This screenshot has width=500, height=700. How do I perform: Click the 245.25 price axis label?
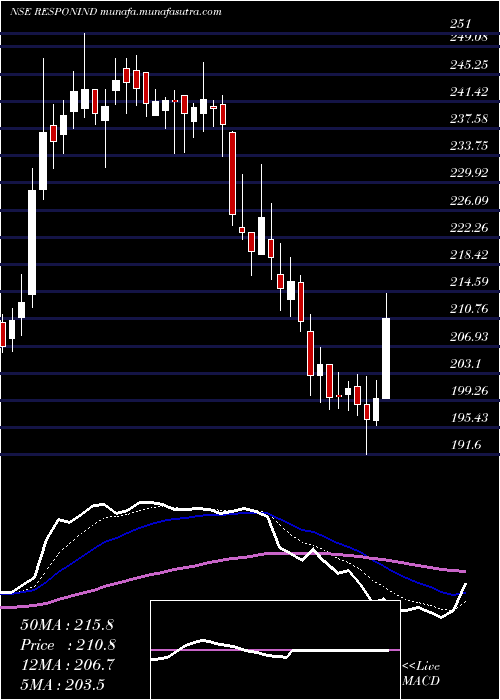pos(468,65)
